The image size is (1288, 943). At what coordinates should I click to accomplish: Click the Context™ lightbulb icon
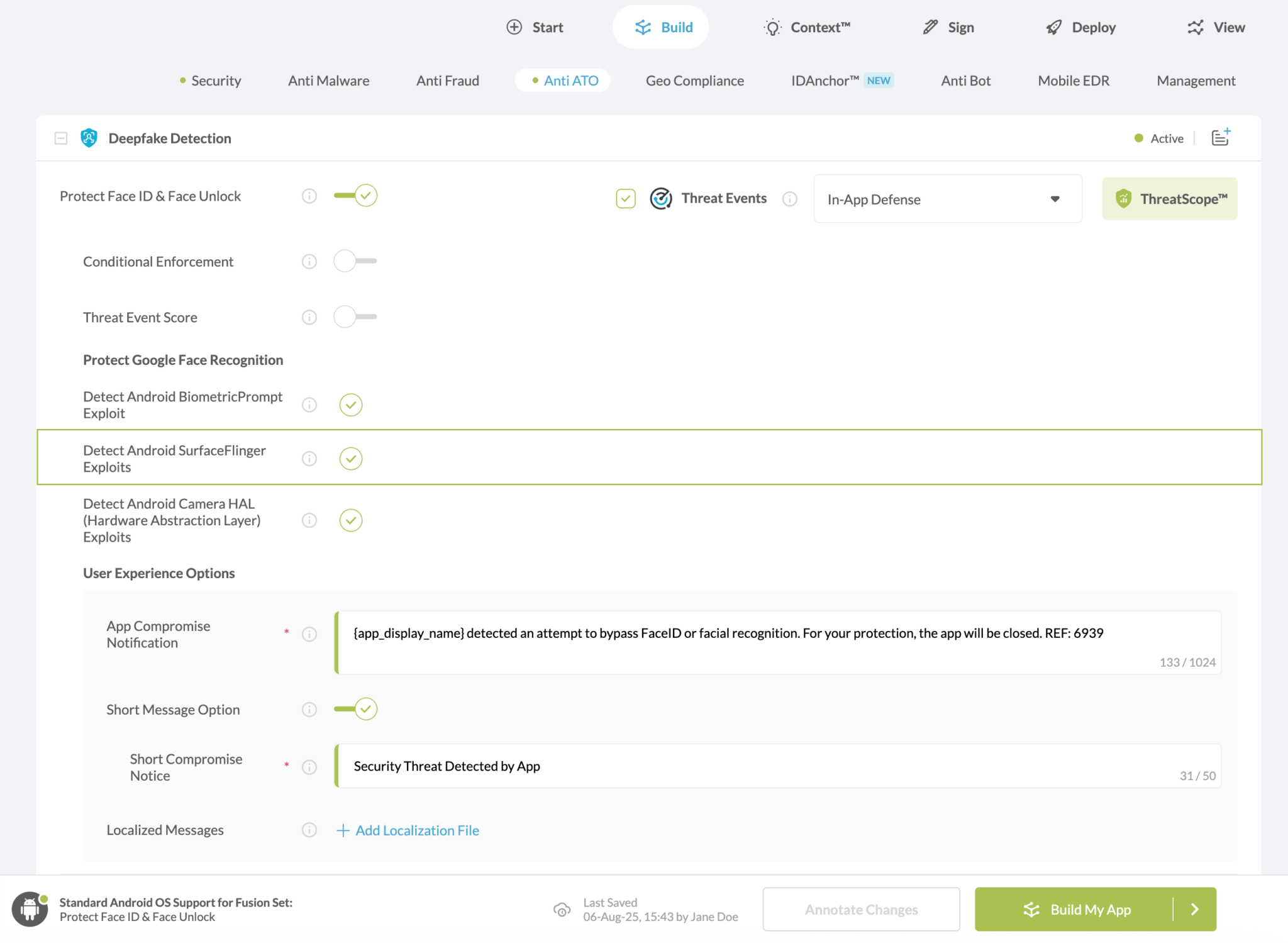(772, 27)
